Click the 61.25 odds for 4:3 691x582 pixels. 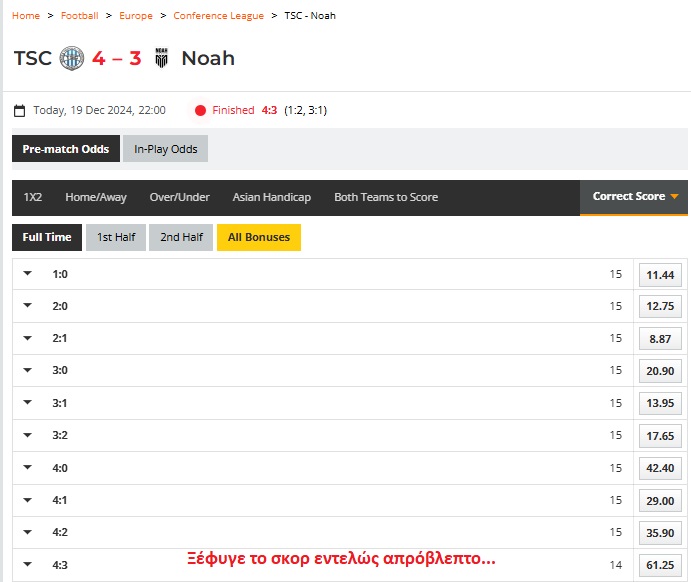coord(660,565)
